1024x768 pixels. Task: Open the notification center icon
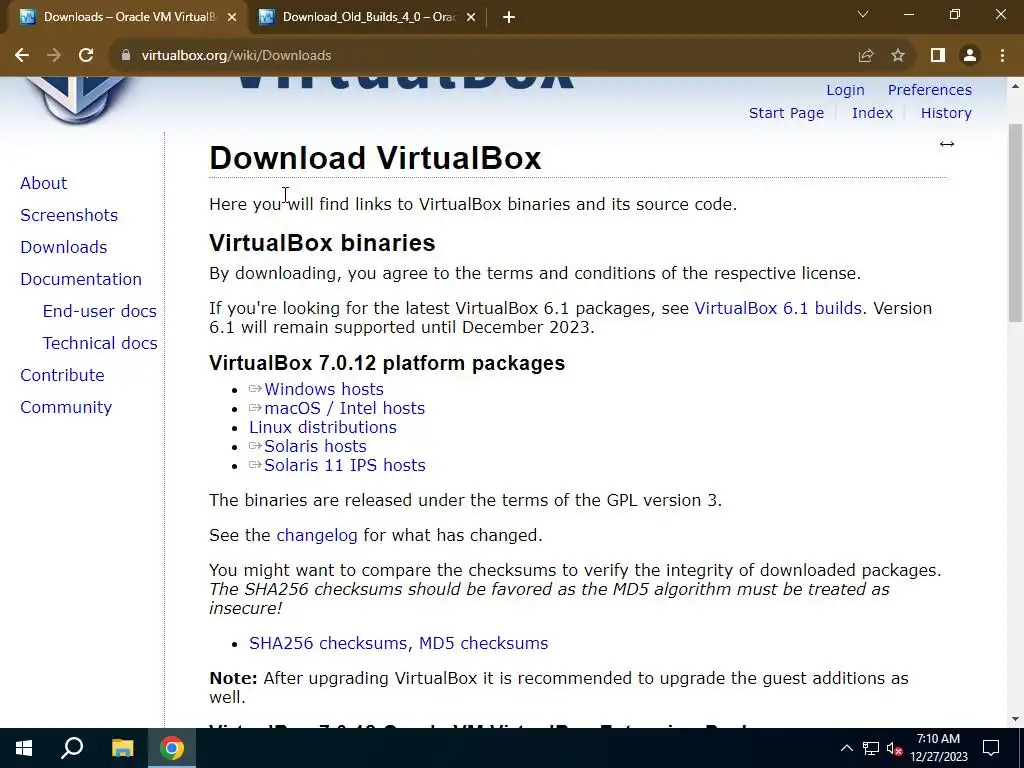991,748
